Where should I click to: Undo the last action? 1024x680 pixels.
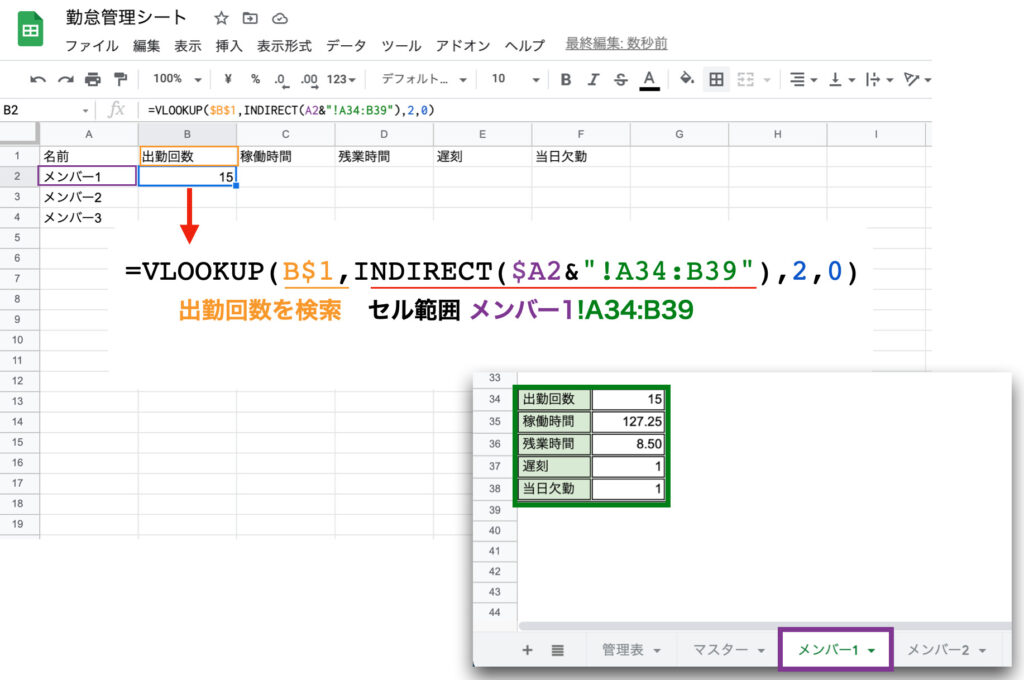(38, 80)
